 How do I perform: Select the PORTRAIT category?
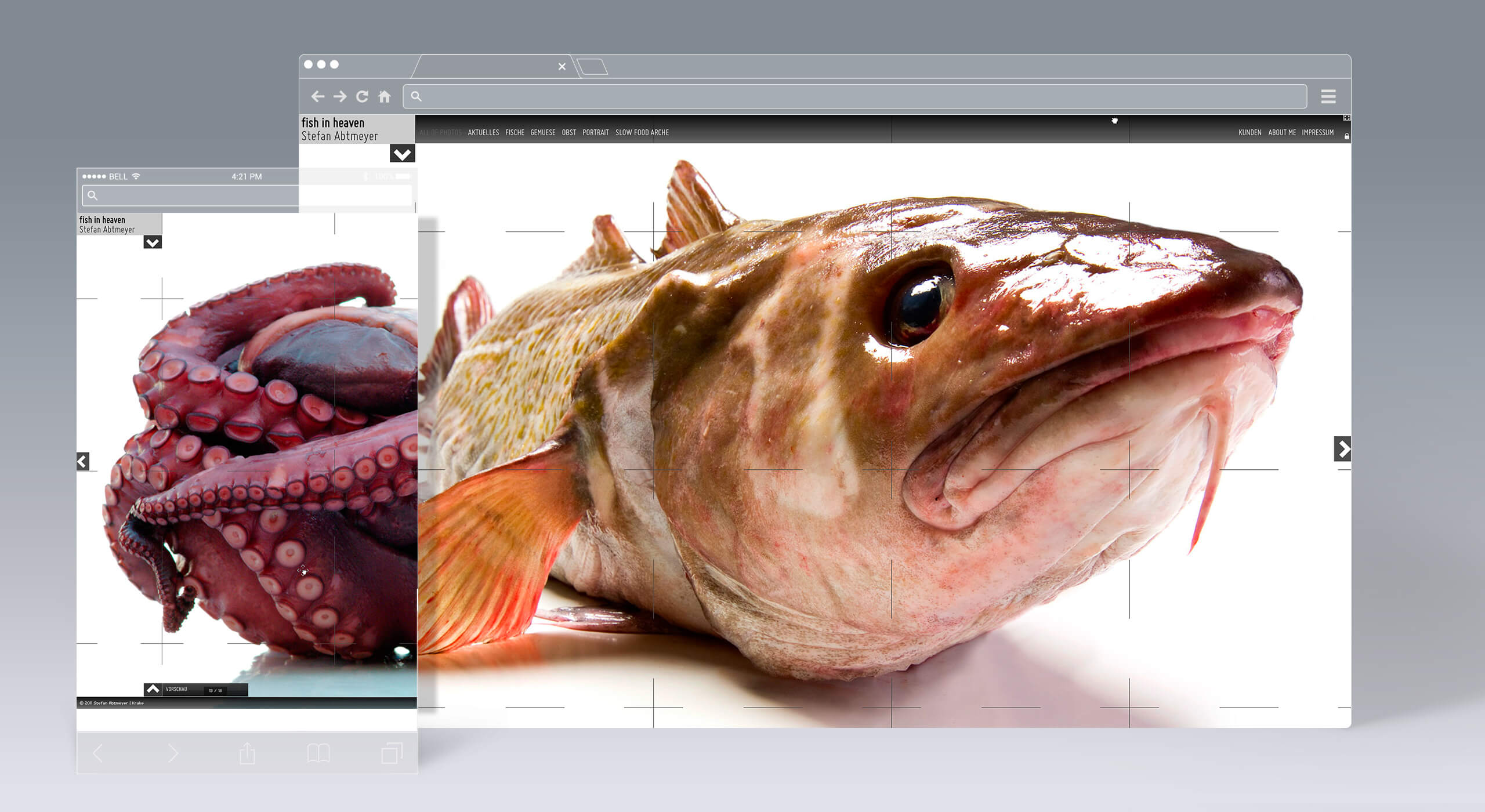pyautogui.click(x=595, y=132)
